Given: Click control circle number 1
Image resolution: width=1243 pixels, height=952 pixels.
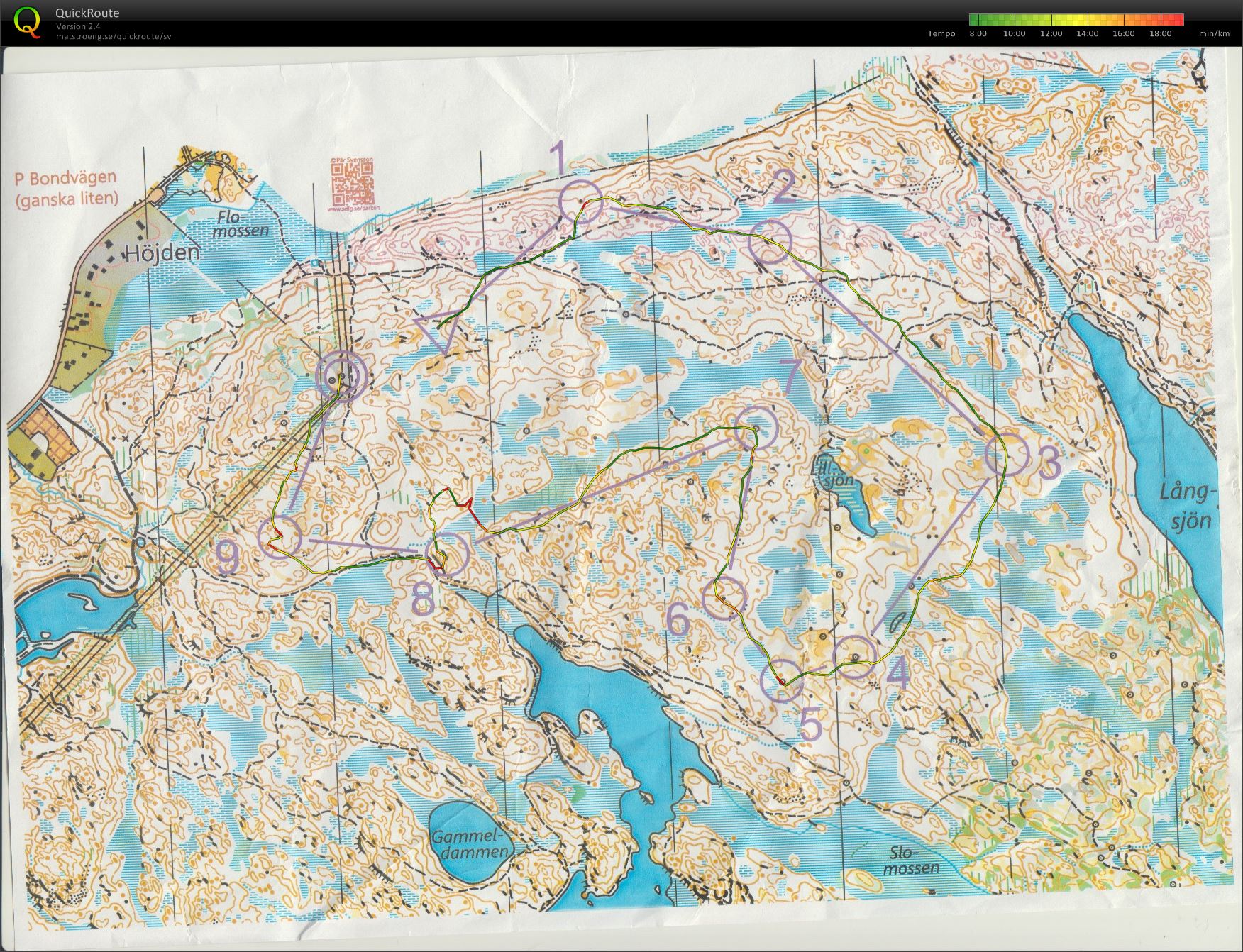Looking at the screenshot, I should click(581, 200).
